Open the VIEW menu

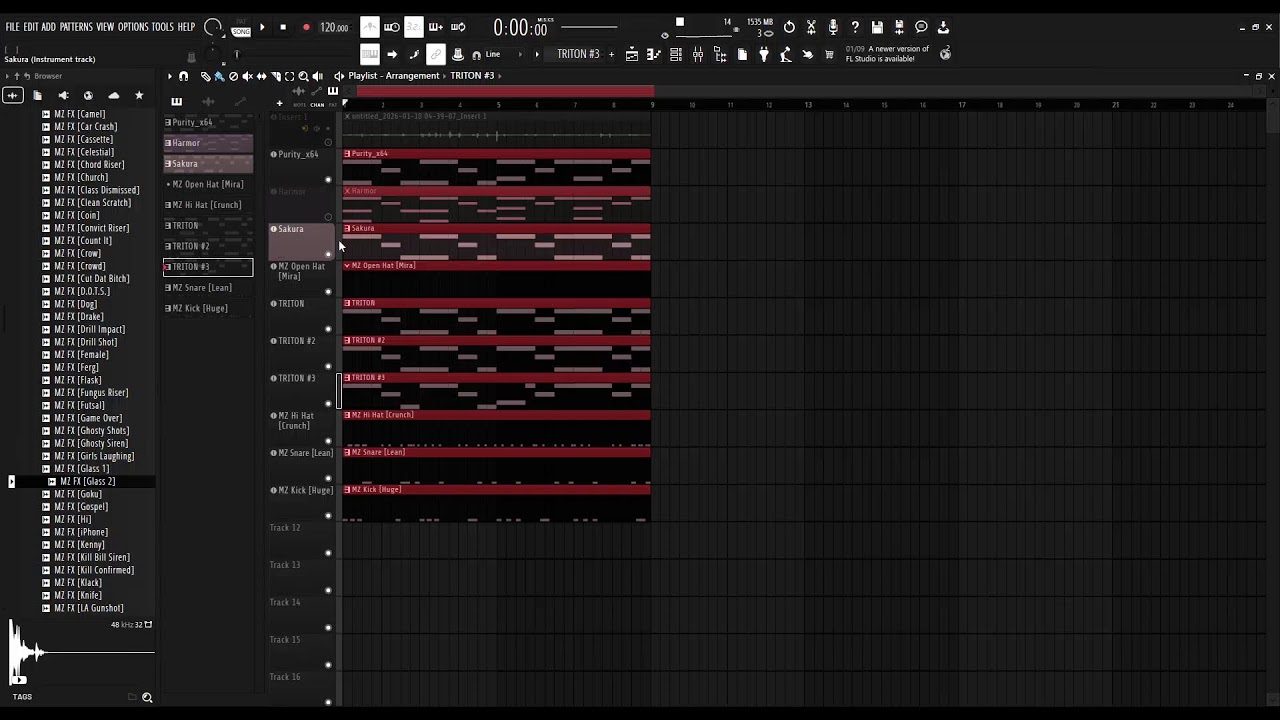pos(105,27)
